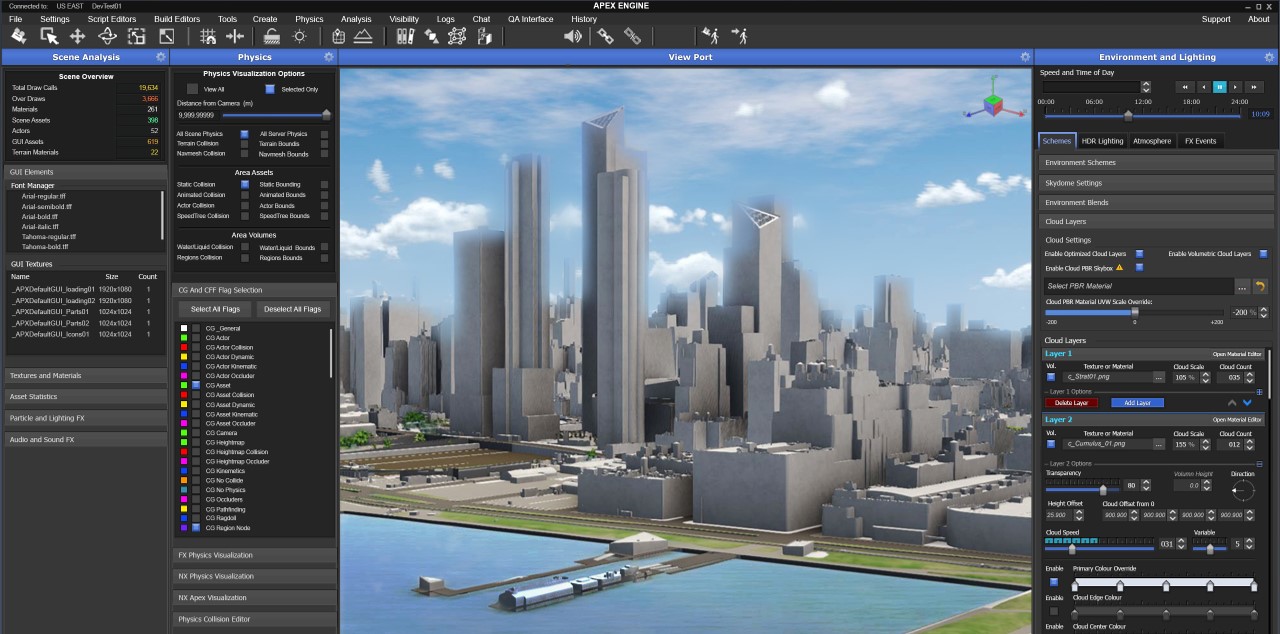Select the arrow selection tool in toolbar
The image size is (1280, 634).
click(x=48, y=36)
